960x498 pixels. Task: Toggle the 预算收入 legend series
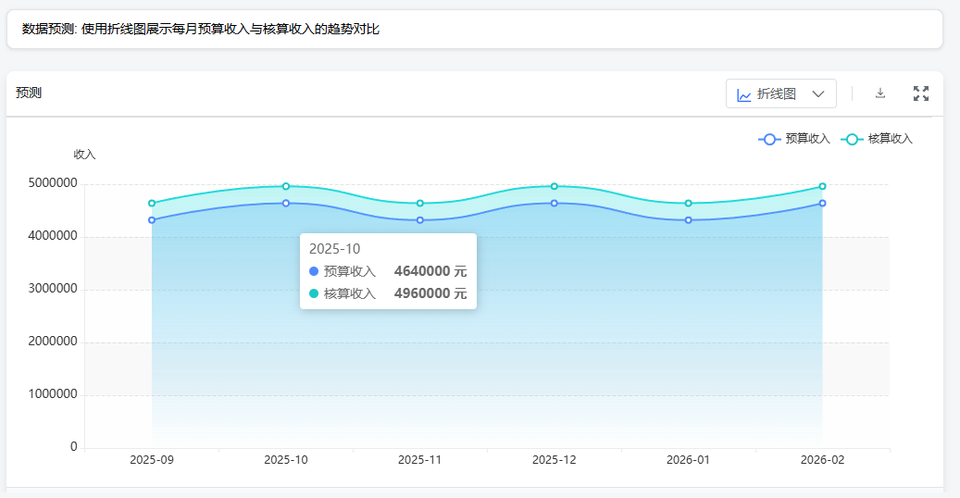pos(794,139)
